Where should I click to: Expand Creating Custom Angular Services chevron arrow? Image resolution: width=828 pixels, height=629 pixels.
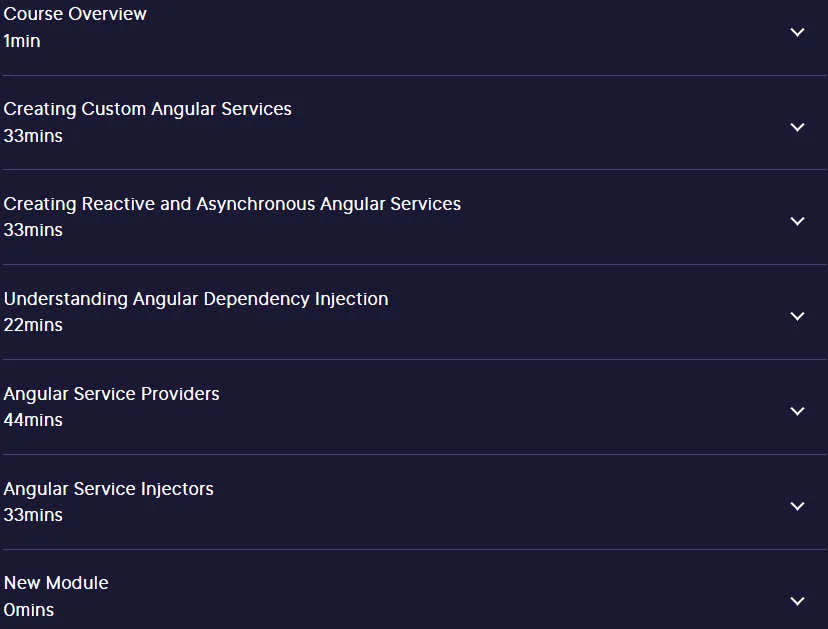pos(797,127)
